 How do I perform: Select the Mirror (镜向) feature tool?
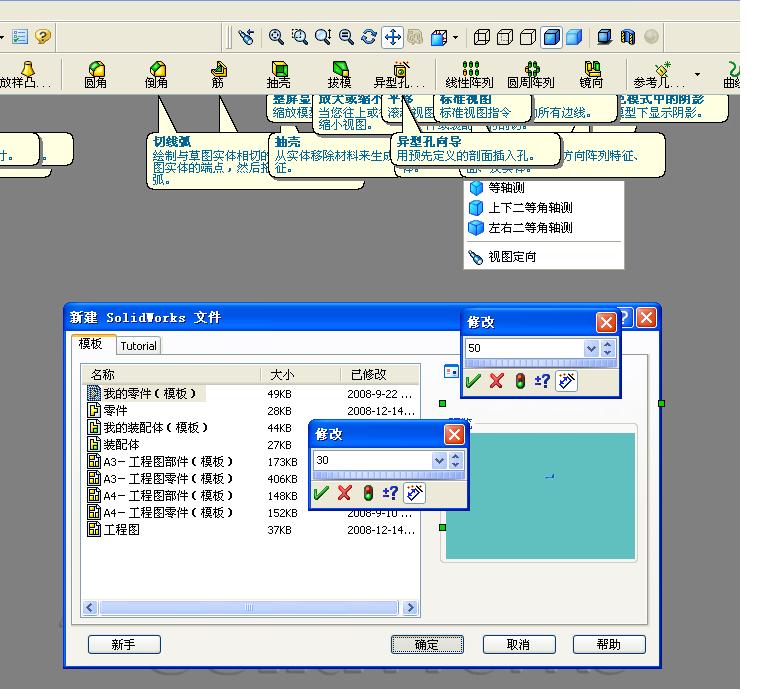(x=591, y=75)
